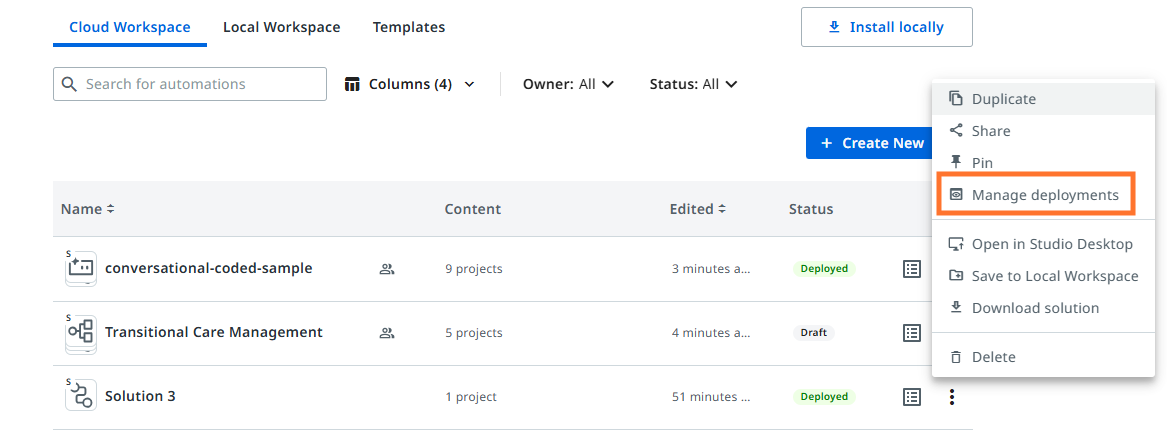Screen dimensions: 1167x434
Task: Choose Download solution menu entry
Action: tap(1043, 307)
